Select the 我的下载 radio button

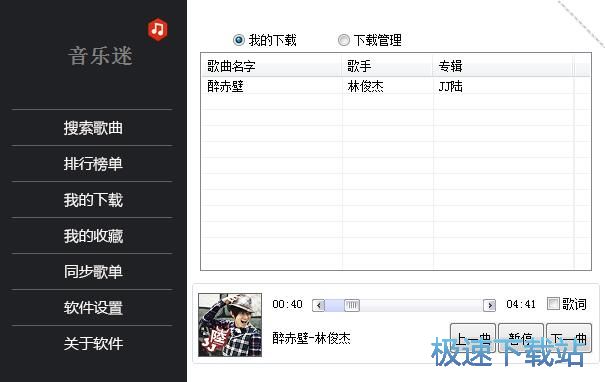pyautogui.click(x=239, y=40)
